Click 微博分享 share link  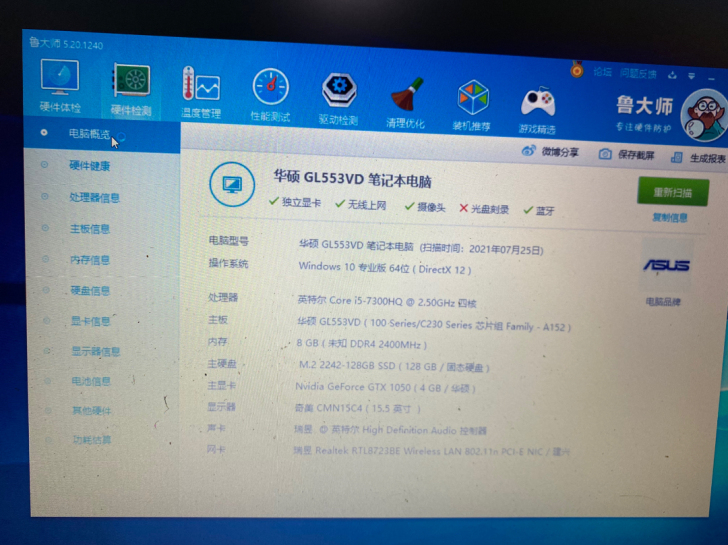coord(560,152)
